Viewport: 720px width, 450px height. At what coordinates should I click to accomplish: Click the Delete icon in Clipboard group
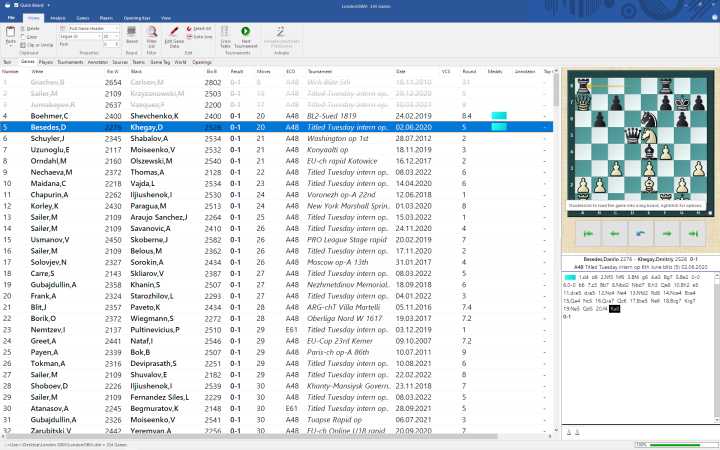[x=22, y=28]
